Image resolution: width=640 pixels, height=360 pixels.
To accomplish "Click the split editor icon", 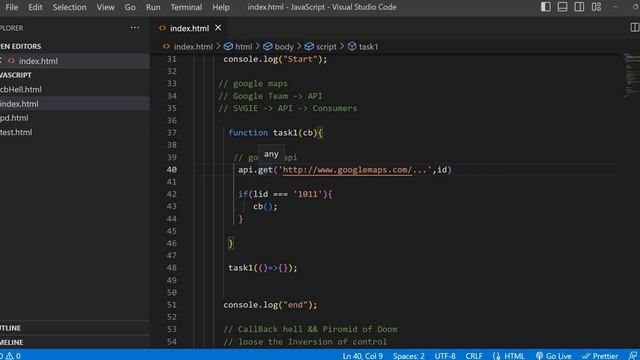I will [634, 27].
